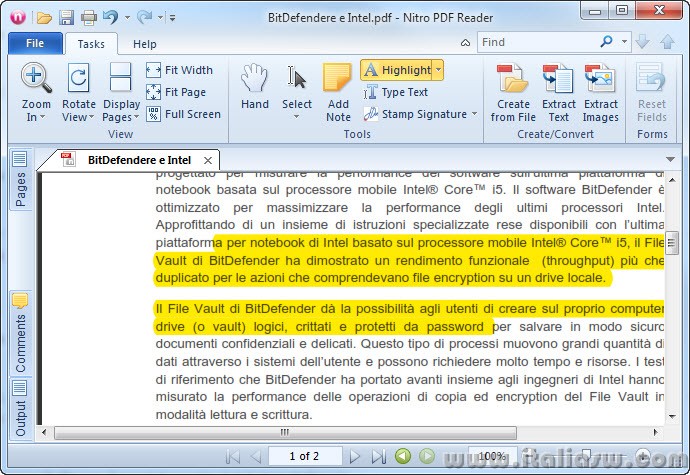Click the vertical scrollbar down arrow
This screenshot has height=475, width=690.
point(672,416)
